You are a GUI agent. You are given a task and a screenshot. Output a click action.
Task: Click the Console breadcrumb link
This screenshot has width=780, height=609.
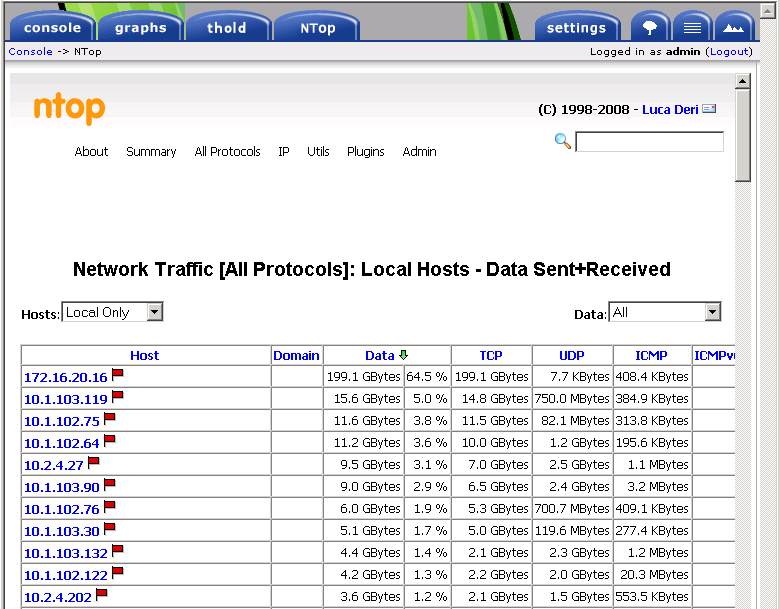pyautogui.click(x=30, y=51)
